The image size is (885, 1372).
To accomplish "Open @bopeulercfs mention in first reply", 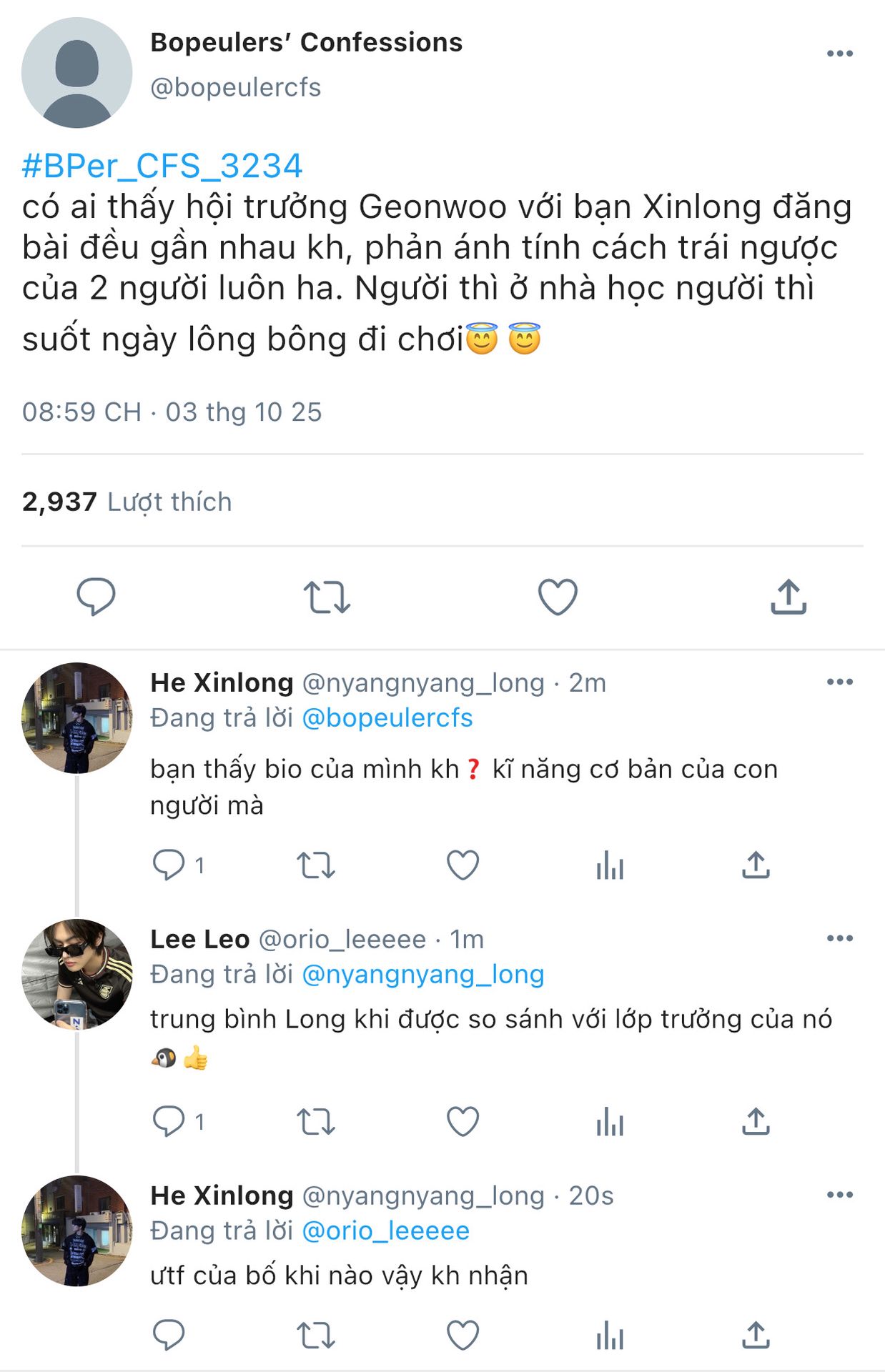I will [x=387, y=718].
